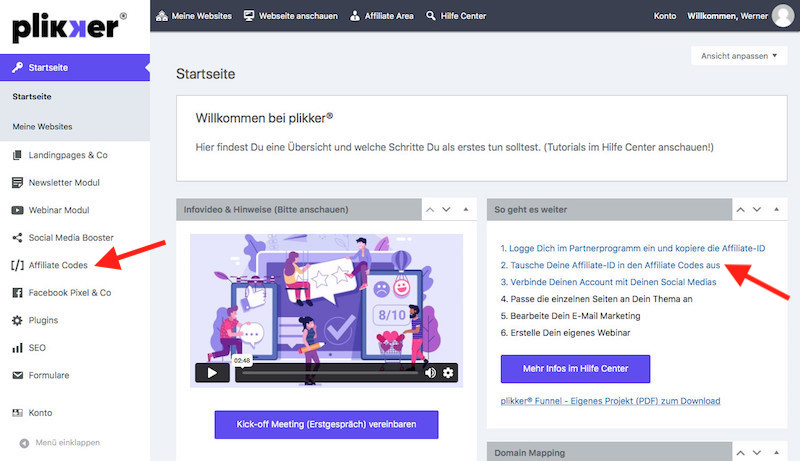Open the plikker Funnel PDF download link
Screen dimensions: 800x461
tap(610, 401)
